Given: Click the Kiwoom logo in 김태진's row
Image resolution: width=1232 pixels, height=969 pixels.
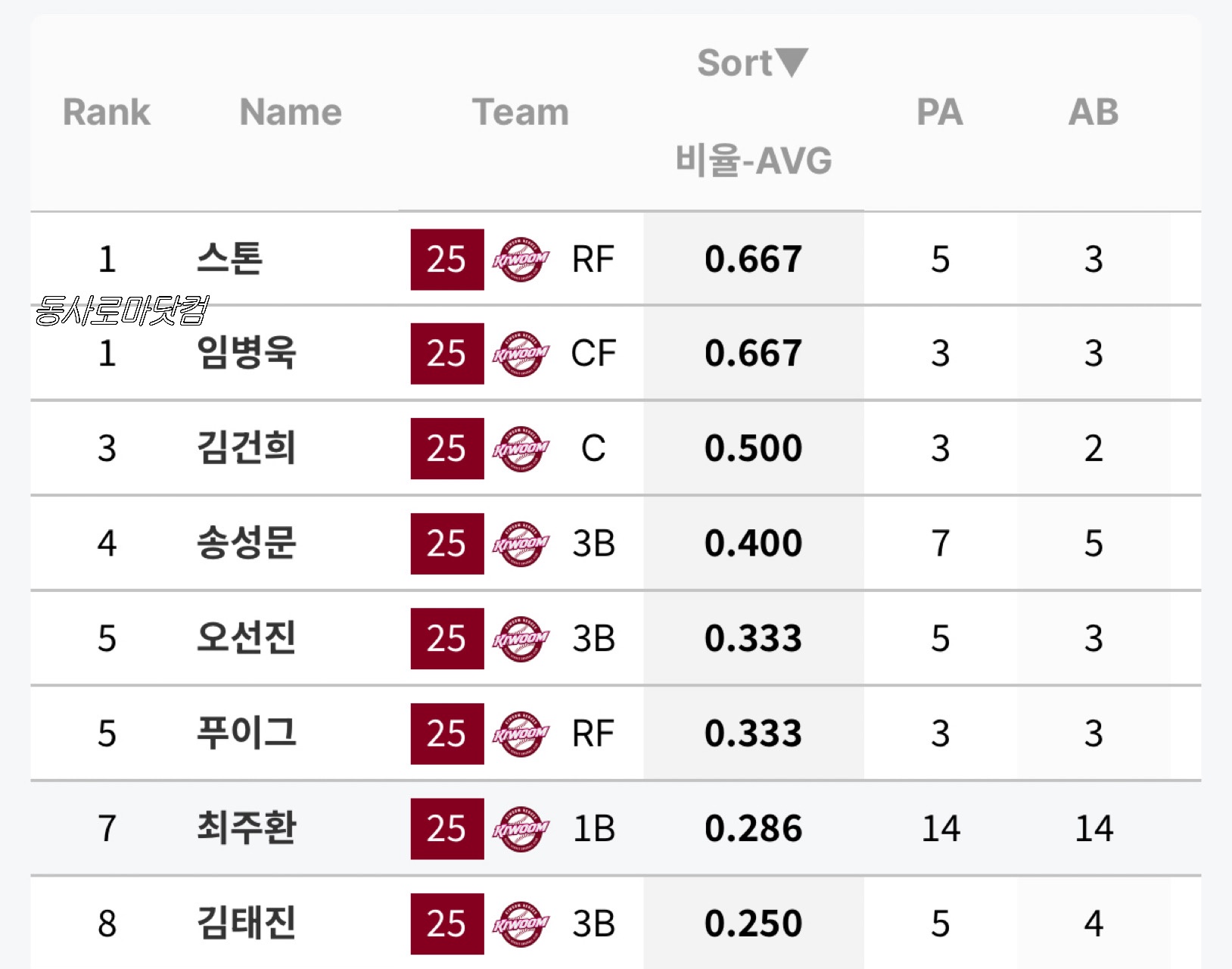Looking at the screenshot, I should click(x=521, y=924).
